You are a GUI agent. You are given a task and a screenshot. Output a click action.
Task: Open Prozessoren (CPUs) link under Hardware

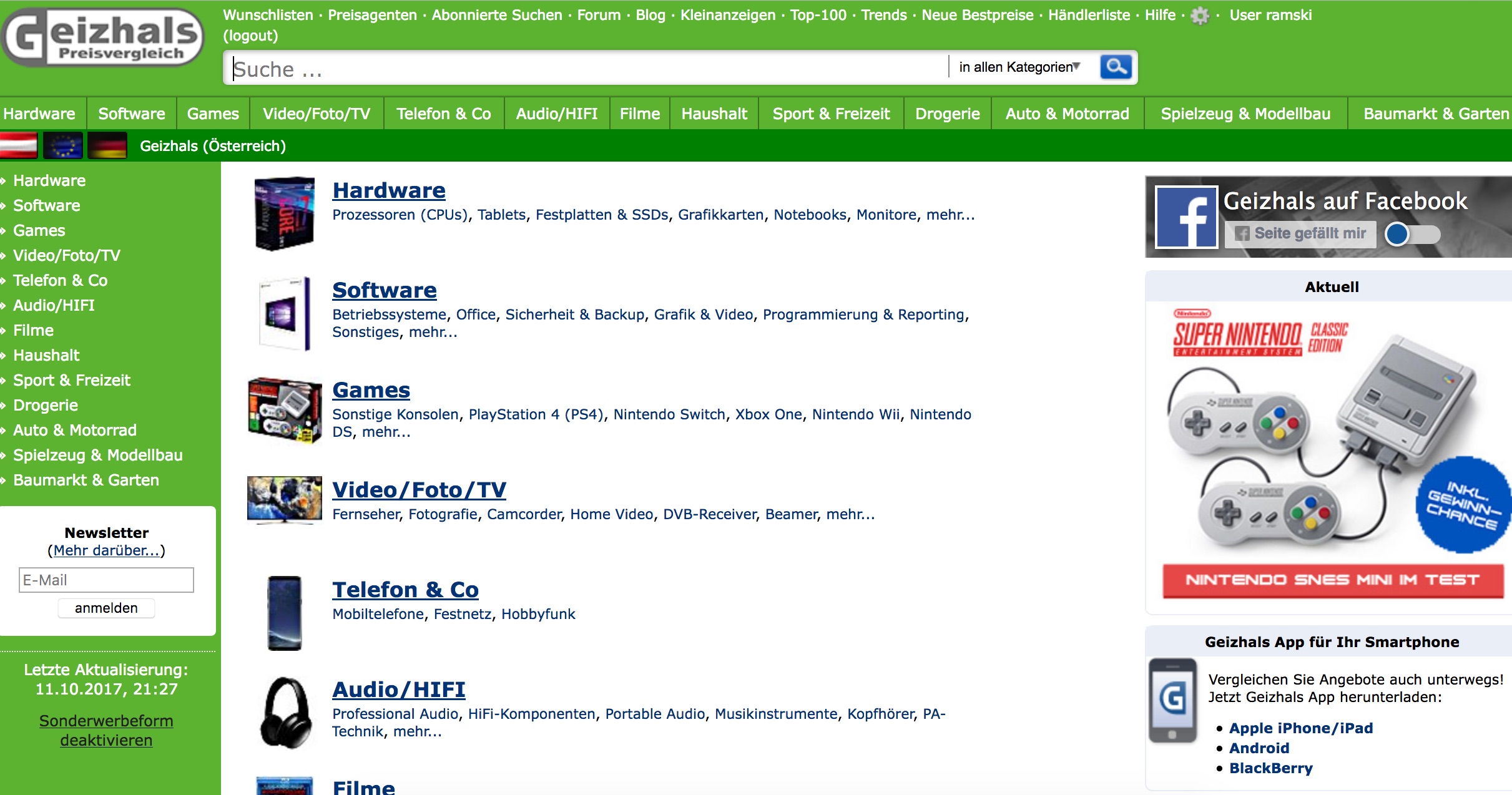pos(400,215)
